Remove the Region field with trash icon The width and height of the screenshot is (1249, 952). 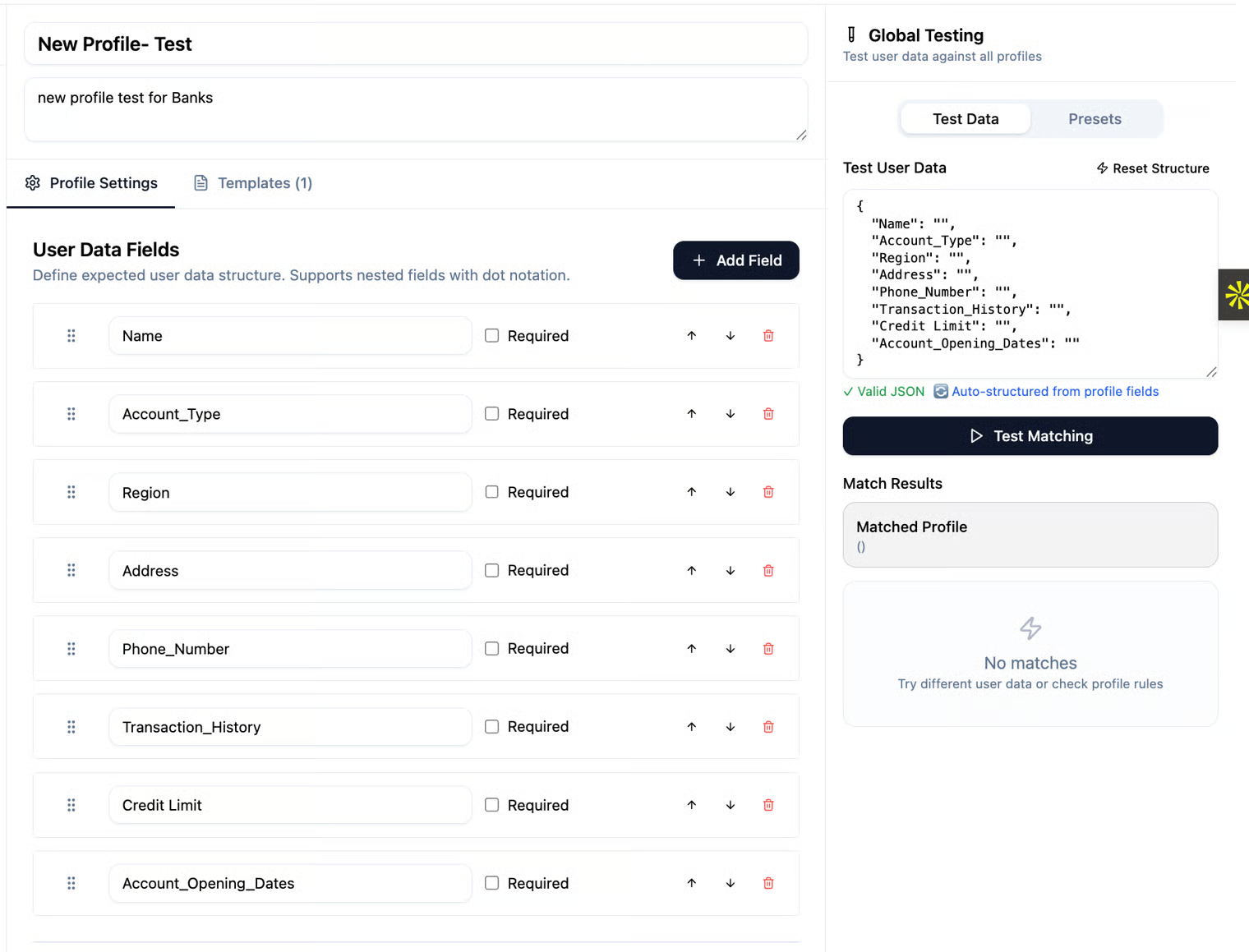tap(768, 492)
